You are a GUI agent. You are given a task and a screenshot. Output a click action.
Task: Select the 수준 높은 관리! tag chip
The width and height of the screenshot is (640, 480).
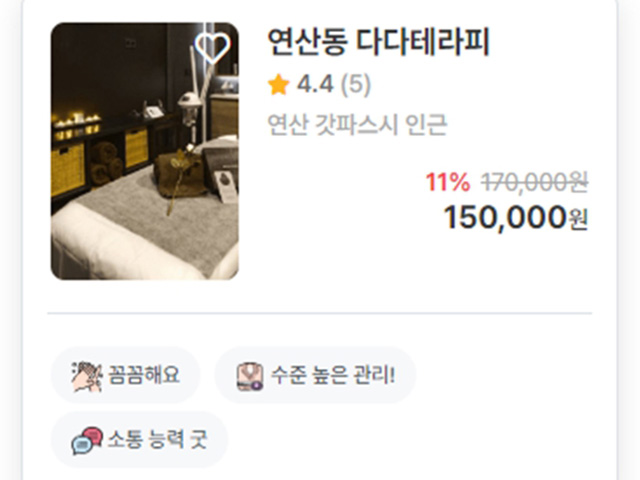point(315,375)
